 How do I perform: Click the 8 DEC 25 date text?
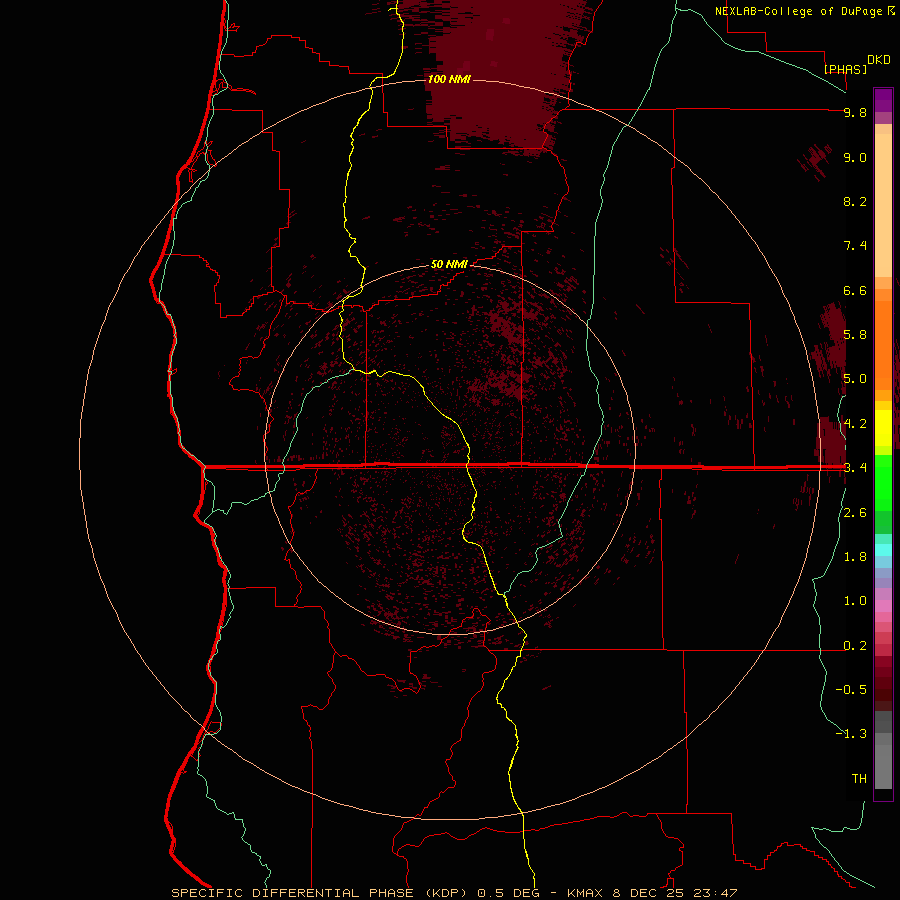click(x=650, y=893)
